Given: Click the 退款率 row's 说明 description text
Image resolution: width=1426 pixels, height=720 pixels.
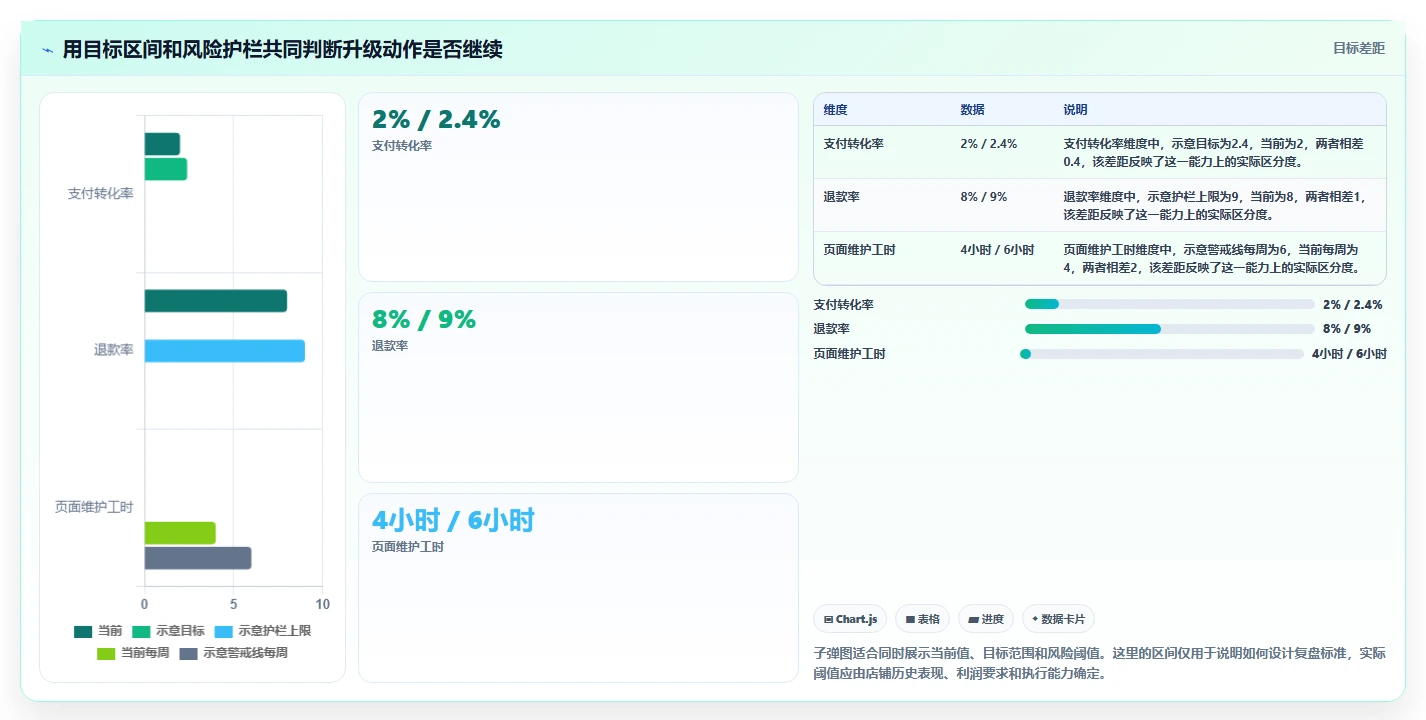Looking at the screenshot, I should tap(1213, 205).
